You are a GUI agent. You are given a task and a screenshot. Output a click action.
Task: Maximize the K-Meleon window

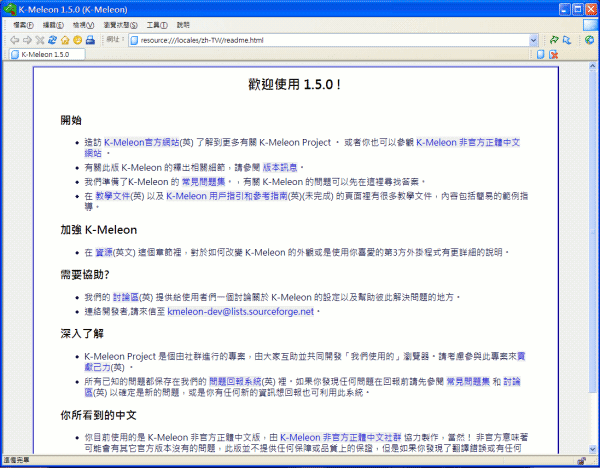click(578, 9)
